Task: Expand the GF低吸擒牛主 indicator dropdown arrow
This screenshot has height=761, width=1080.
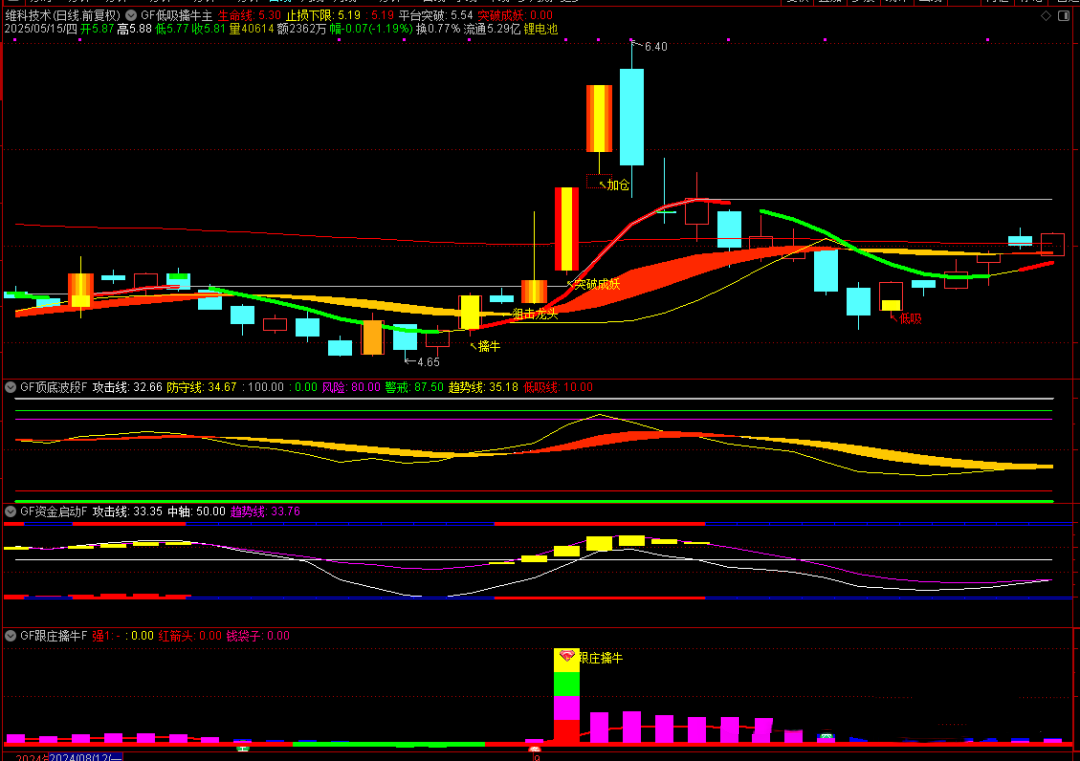Action: (132, 16)
